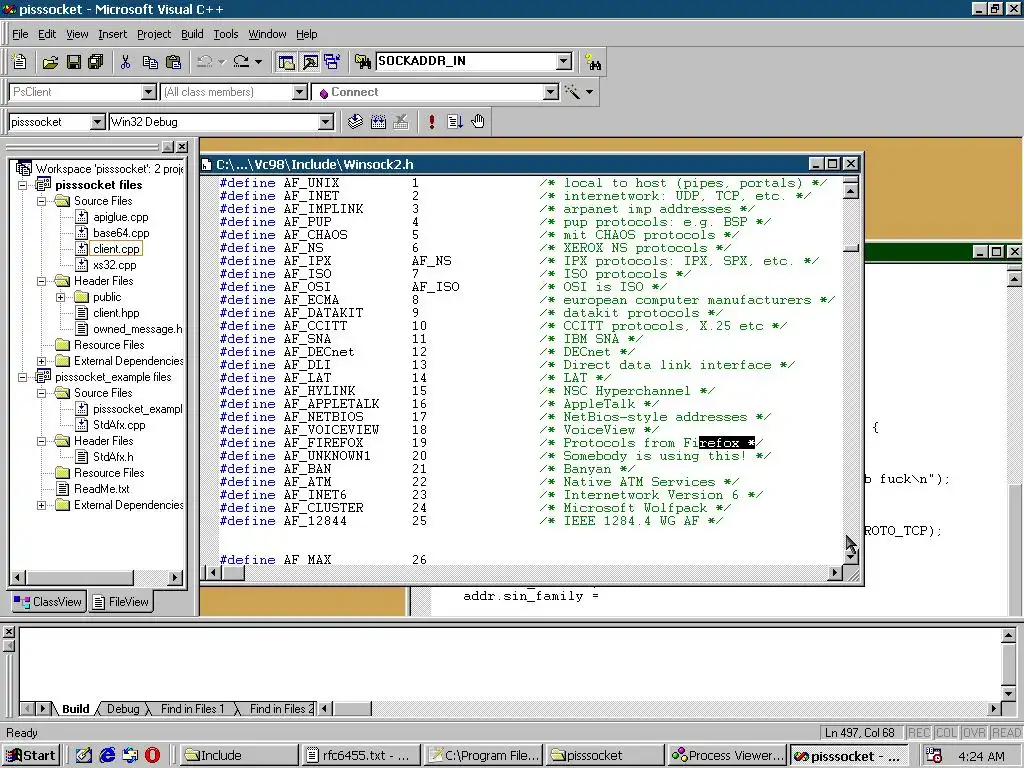The image size is (1024, 768).
Task: Select apiglue.cpp in file tree
Action: pos(120,217)
